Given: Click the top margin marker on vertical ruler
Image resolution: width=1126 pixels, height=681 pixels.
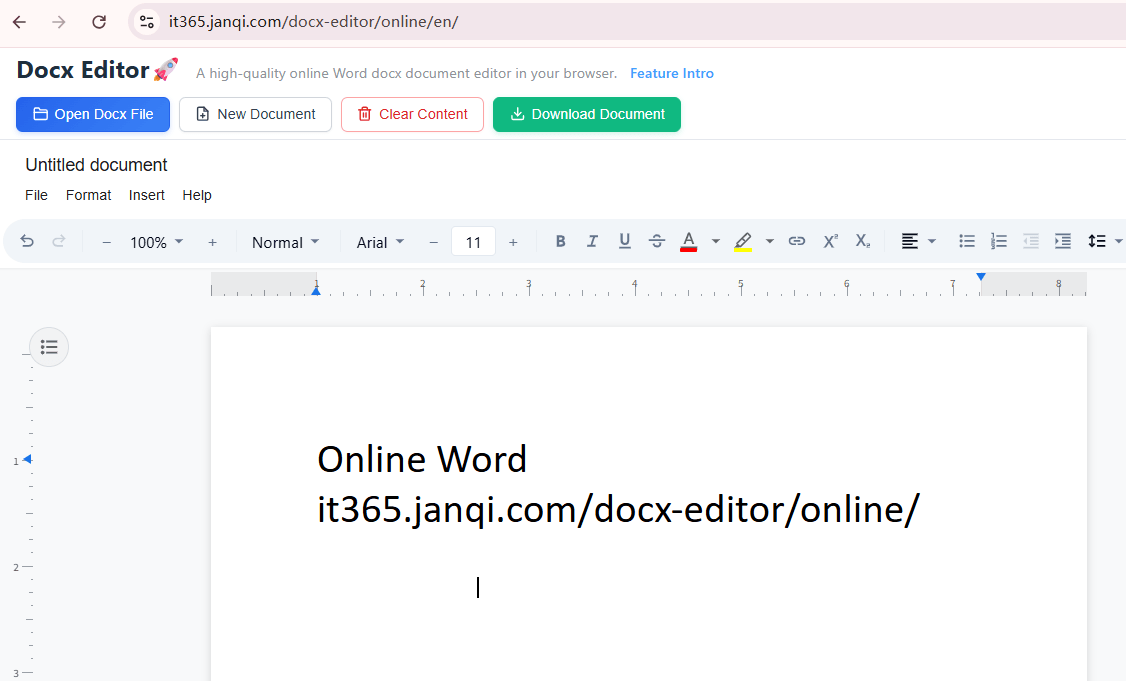Looking at the screenshot, I should pyautogui.click(x=27, y=459).
